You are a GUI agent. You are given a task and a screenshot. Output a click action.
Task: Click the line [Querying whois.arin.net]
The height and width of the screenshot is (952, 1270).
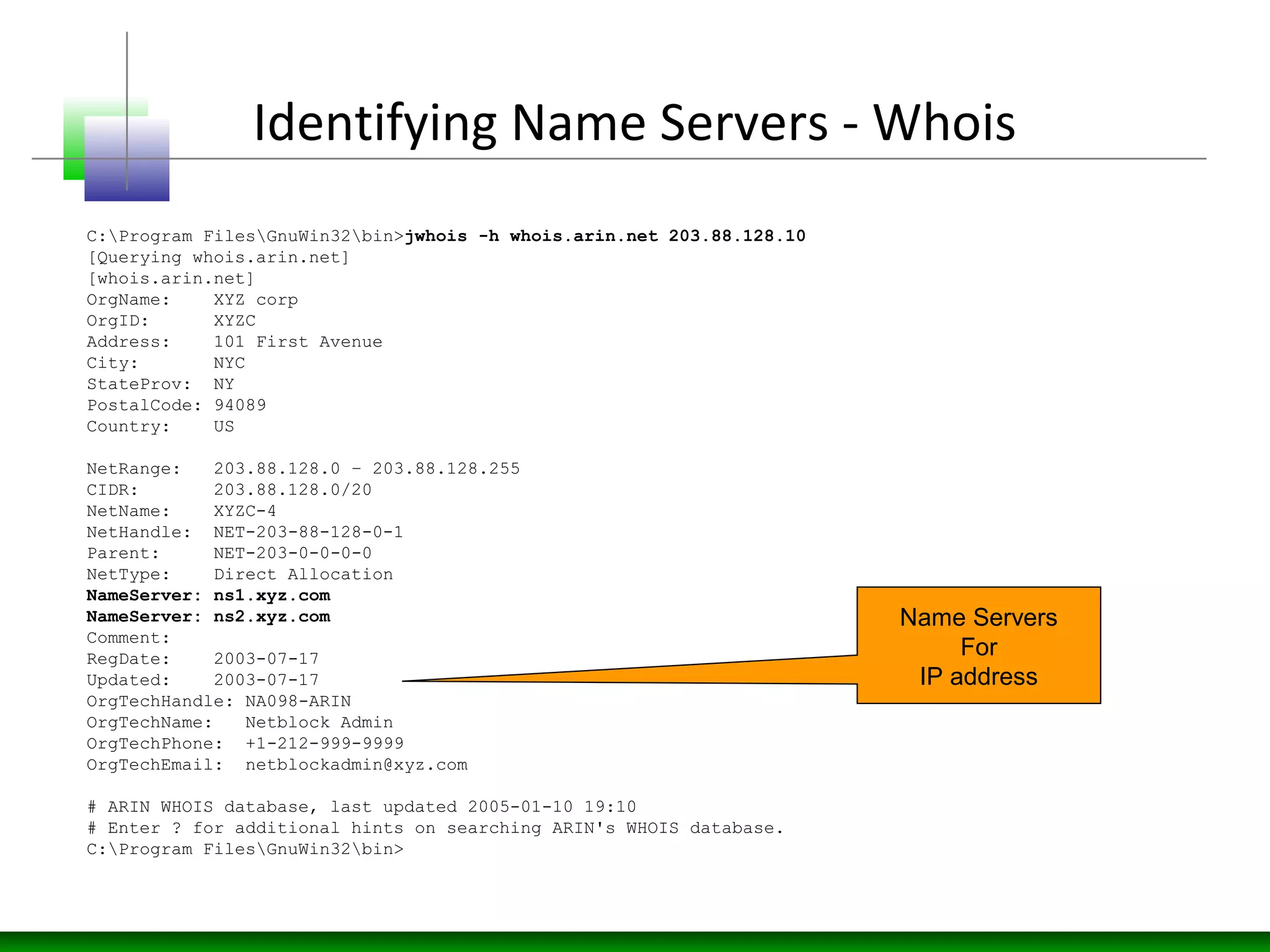[x=219, y=258]
